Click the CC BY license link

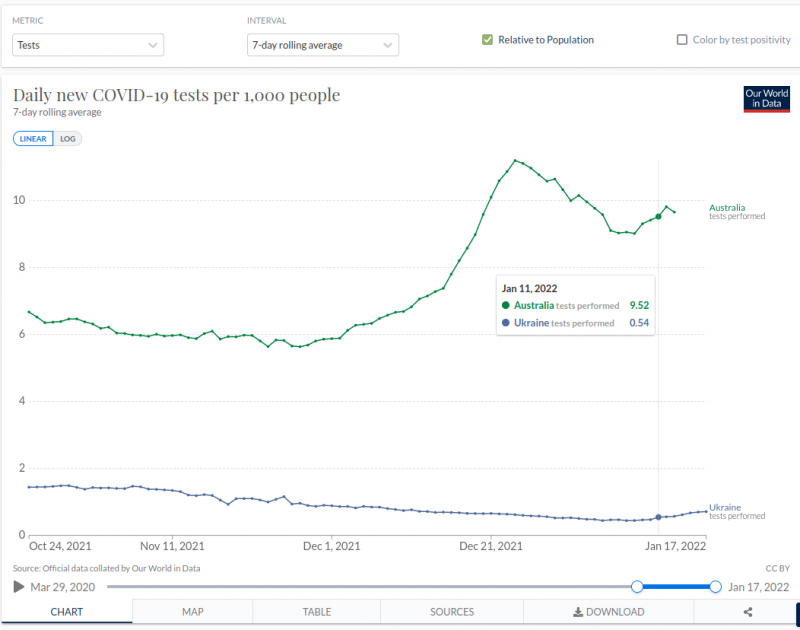coord(776,568)
